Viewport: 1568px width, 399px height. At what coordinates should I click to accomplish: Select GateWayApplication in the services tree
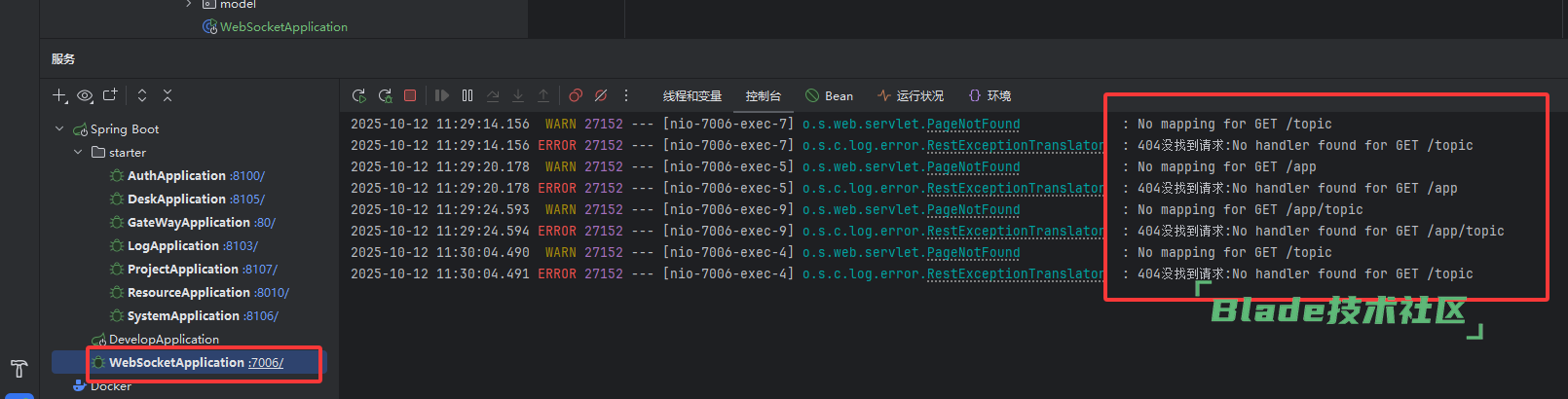188,223
